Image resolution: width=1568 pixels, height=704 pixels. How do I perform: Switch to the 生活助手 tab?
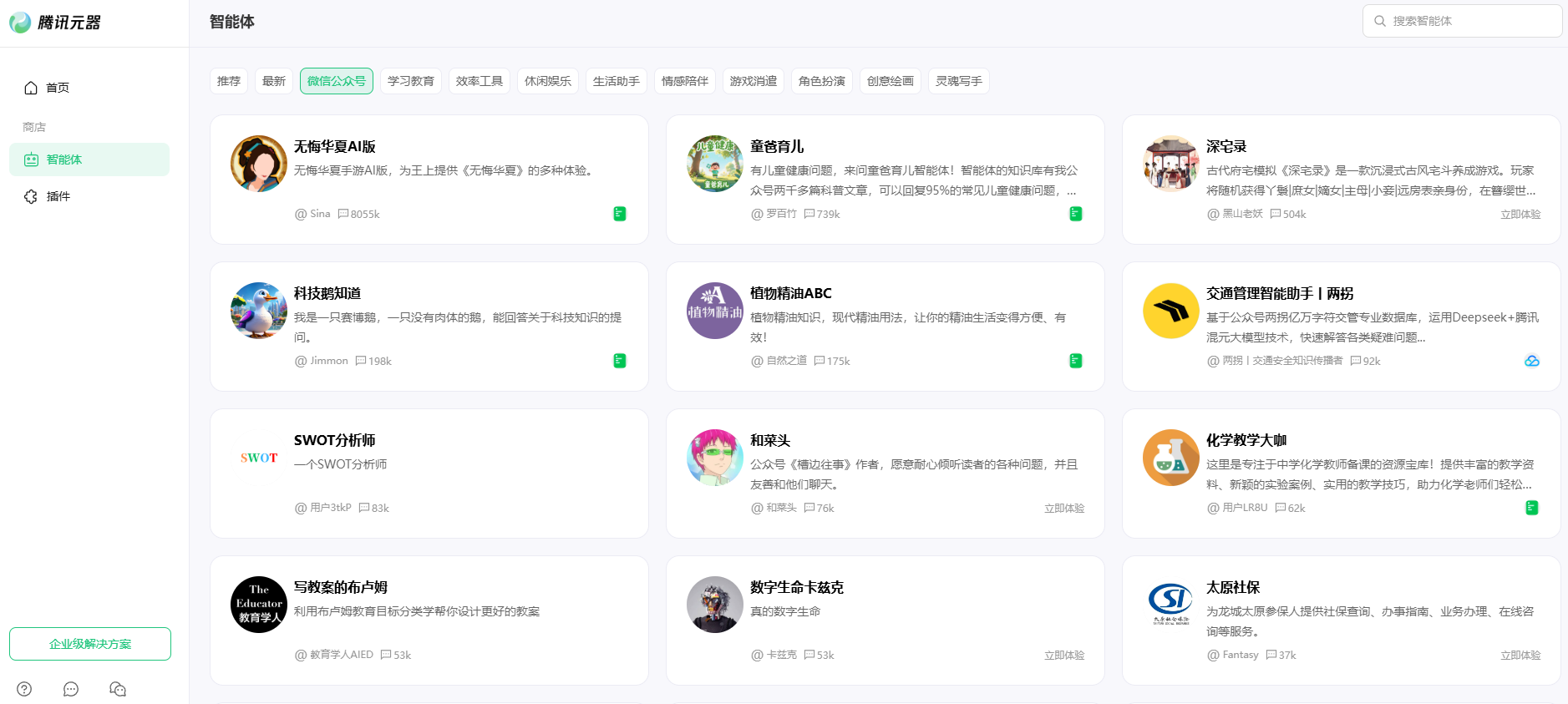[617, 81]
